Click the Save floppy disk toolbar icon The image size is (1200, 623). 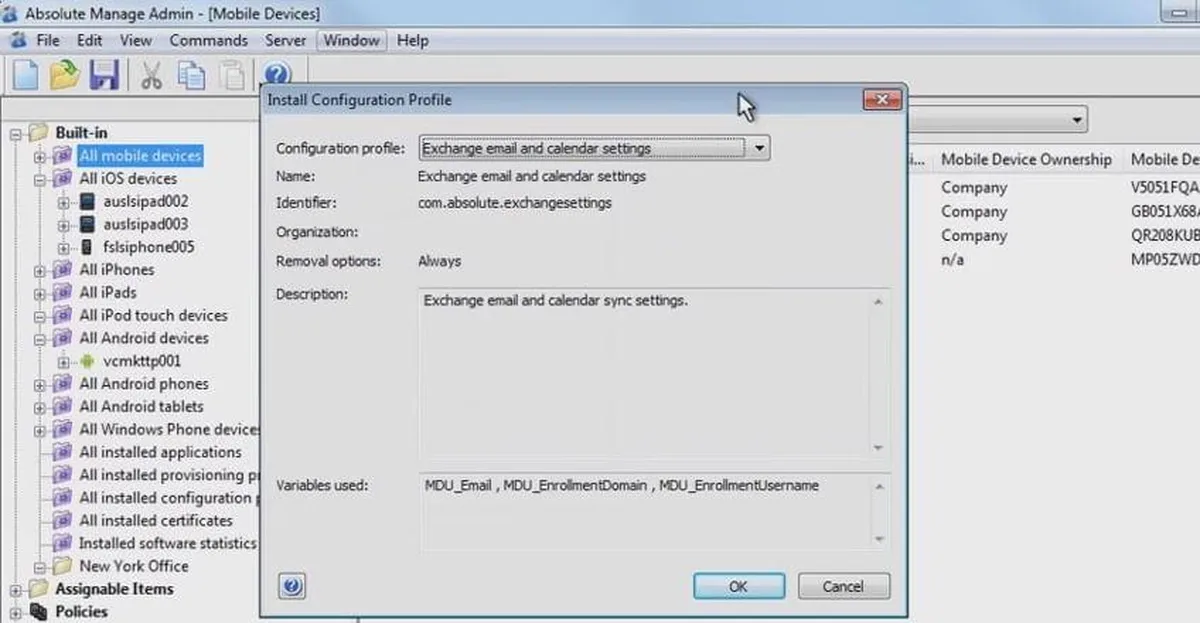click(x=104, y=75)
